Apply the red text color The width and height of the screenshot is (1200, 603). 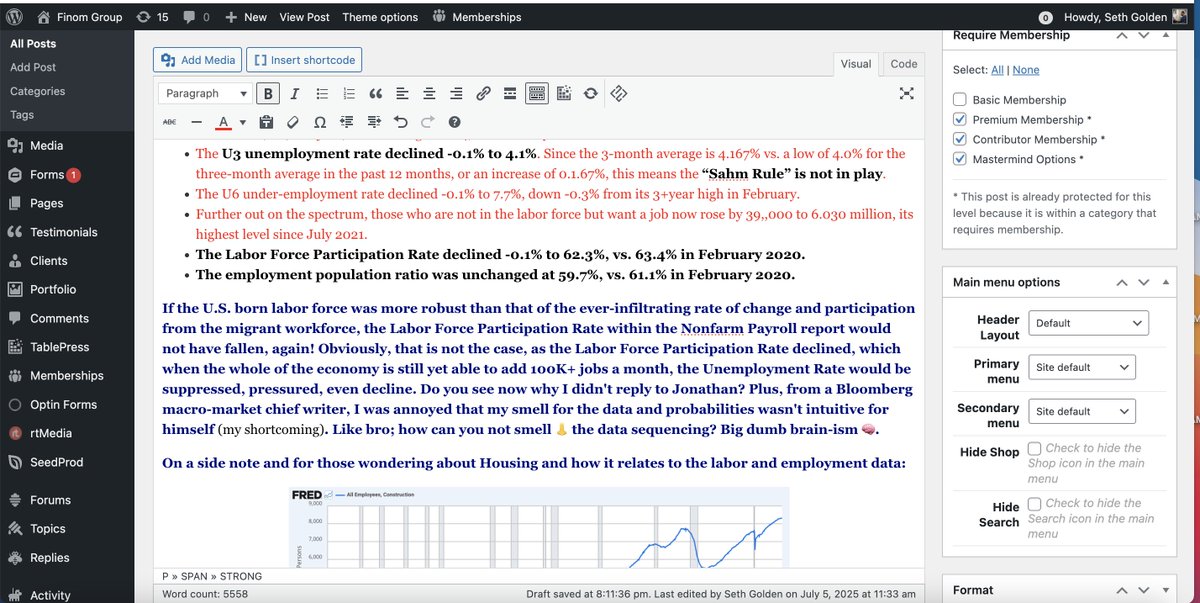tap(223, 122)
